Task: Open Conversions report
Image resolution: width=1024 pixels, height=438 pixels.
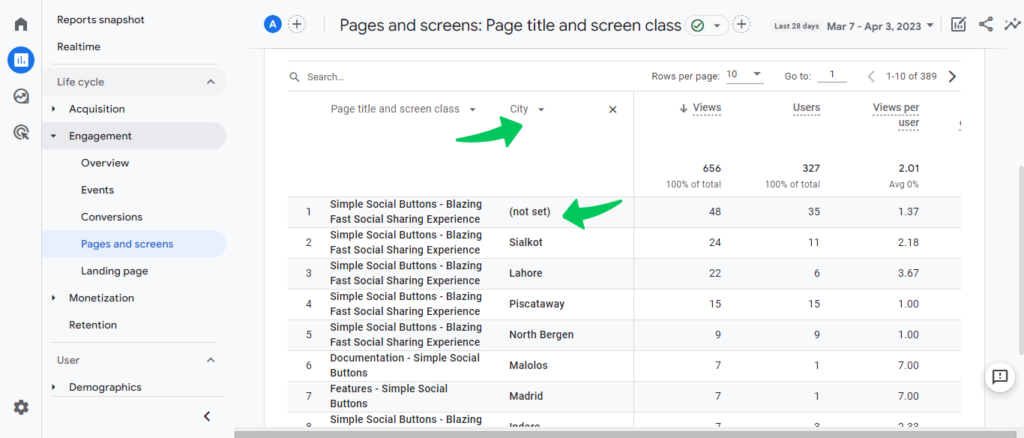Action: [x=112, y=217]
